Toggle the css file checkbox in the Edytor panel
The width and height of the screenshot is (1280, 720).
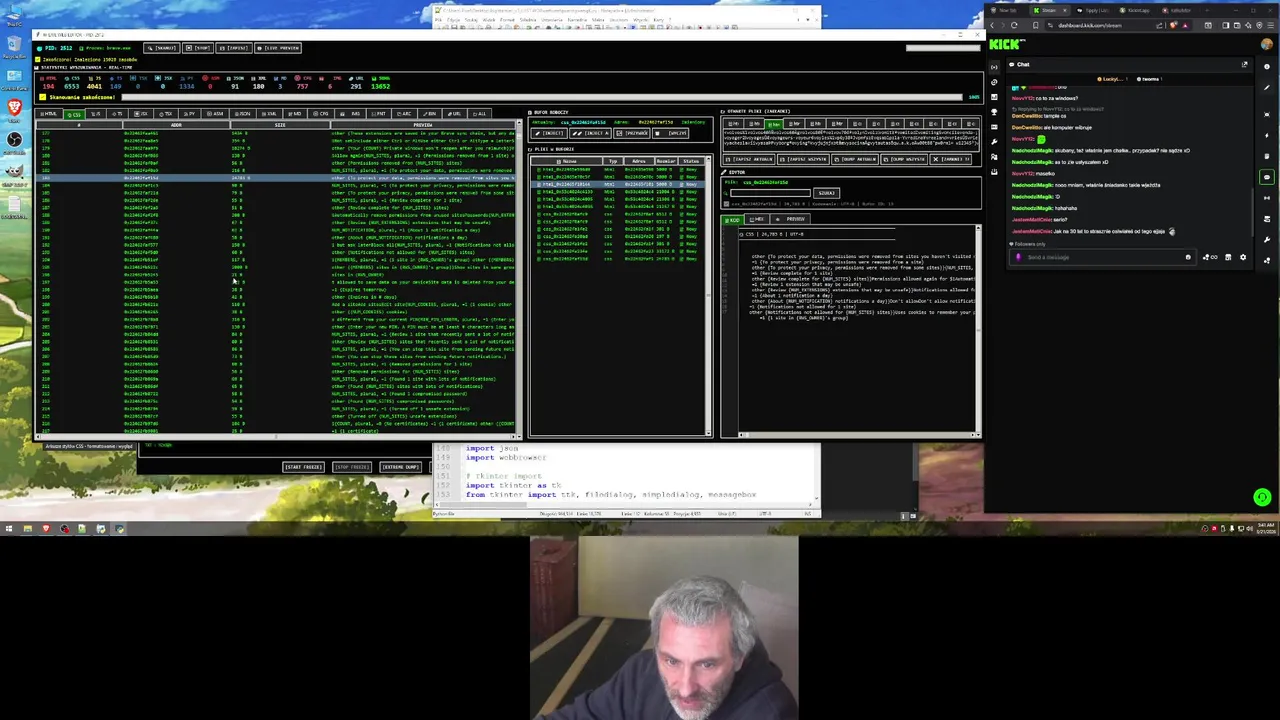(726, 204)
